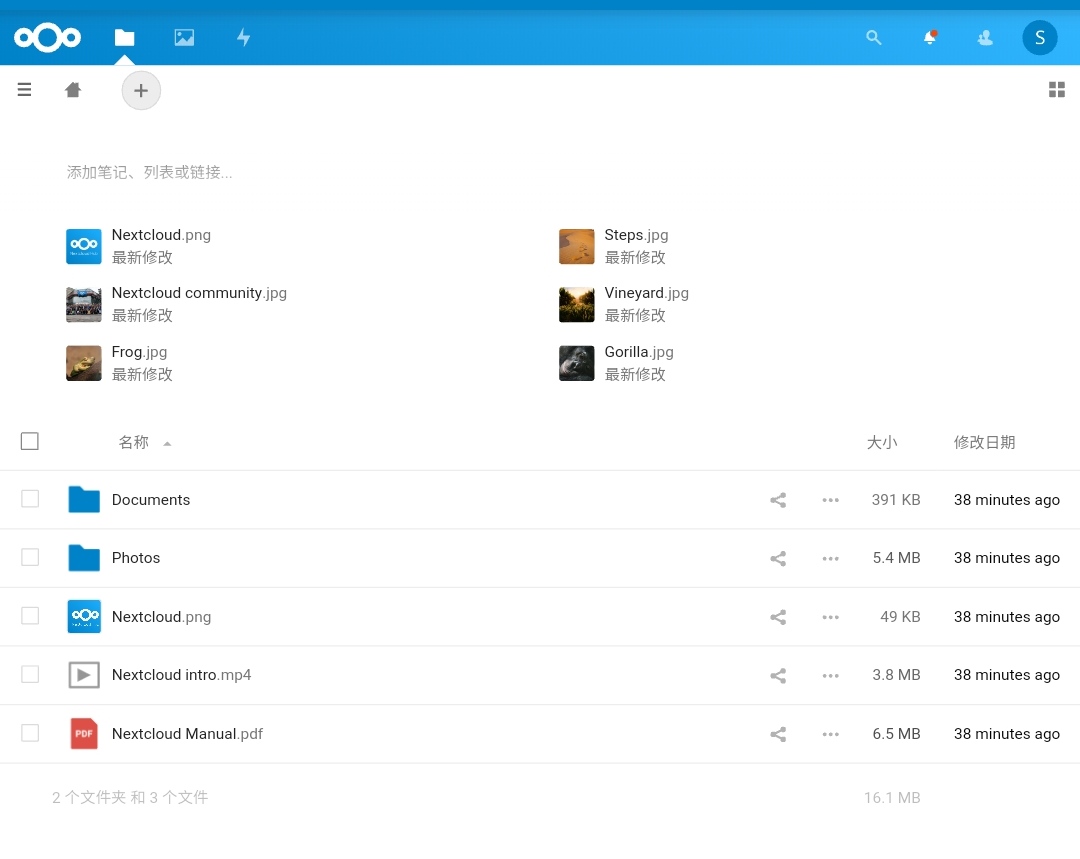Check the Documents folder checkbox

(x=30, y=499)
